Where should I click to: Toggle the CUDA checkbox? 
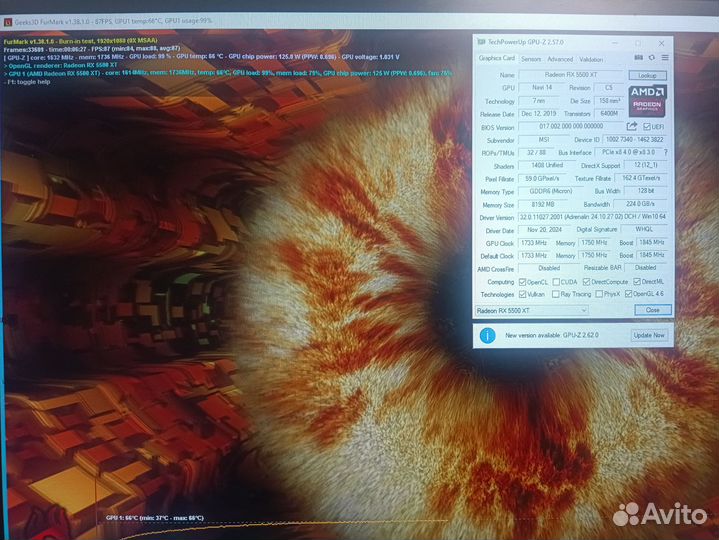[556, 281]
